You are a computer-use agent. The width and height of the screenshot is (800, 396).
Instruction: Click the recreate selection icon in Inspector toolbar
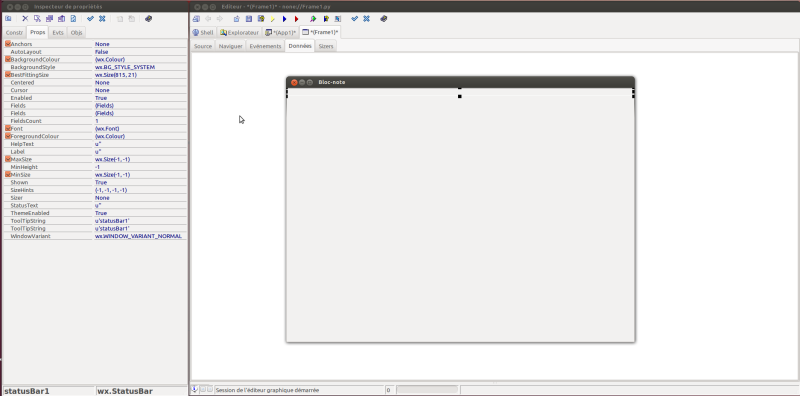(73, 19)
